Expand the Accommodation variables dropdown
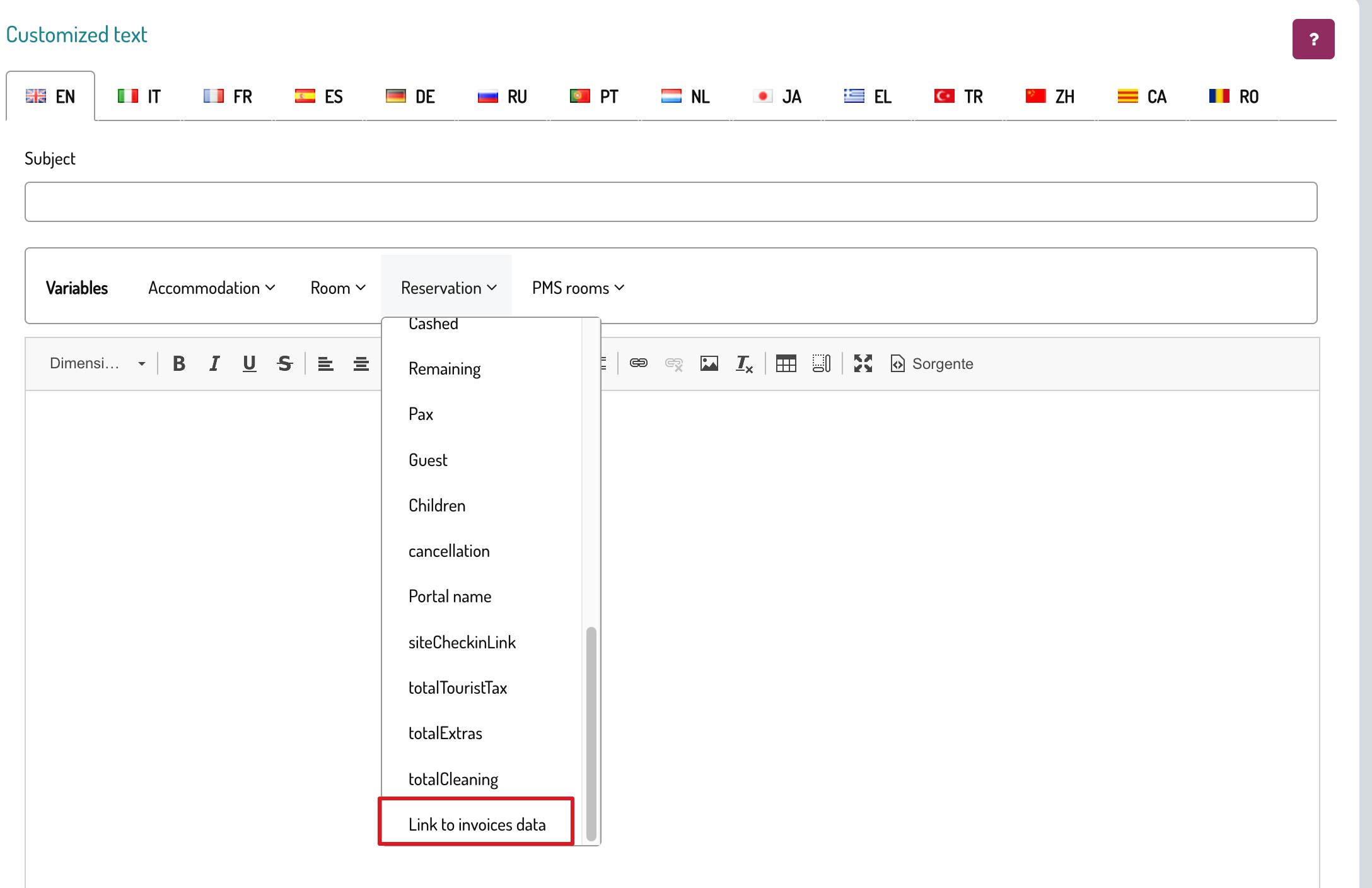 211,288
